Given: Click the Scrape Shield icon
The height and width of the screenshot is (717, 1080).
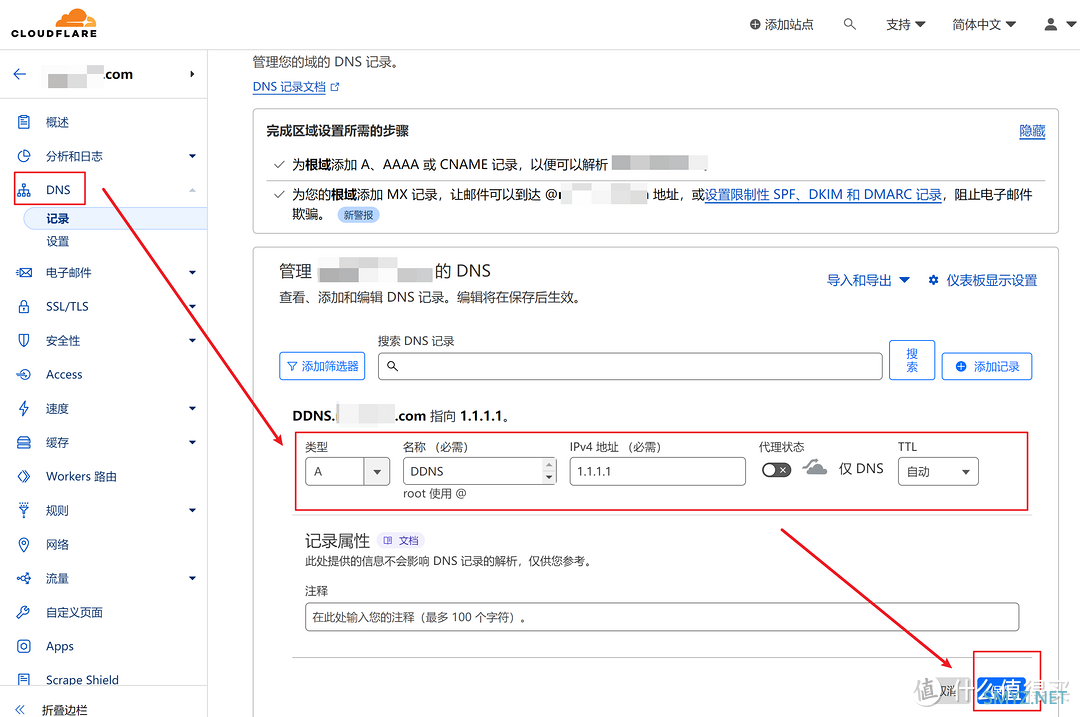Looking at the screenshot, I should click(x=24, y=680).
